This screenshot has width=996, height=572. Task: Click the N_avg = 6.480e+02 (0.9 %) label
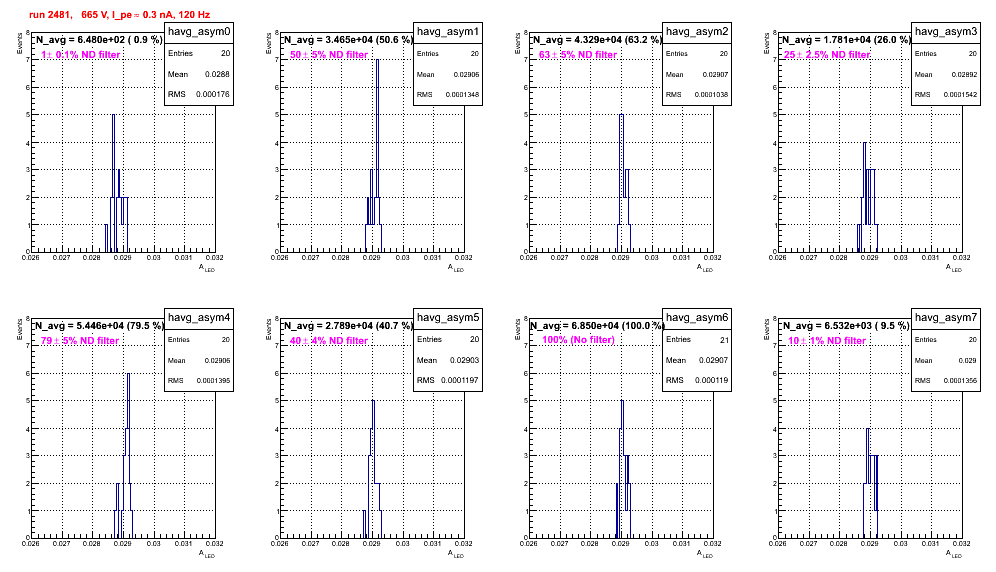tap(99, 40)
